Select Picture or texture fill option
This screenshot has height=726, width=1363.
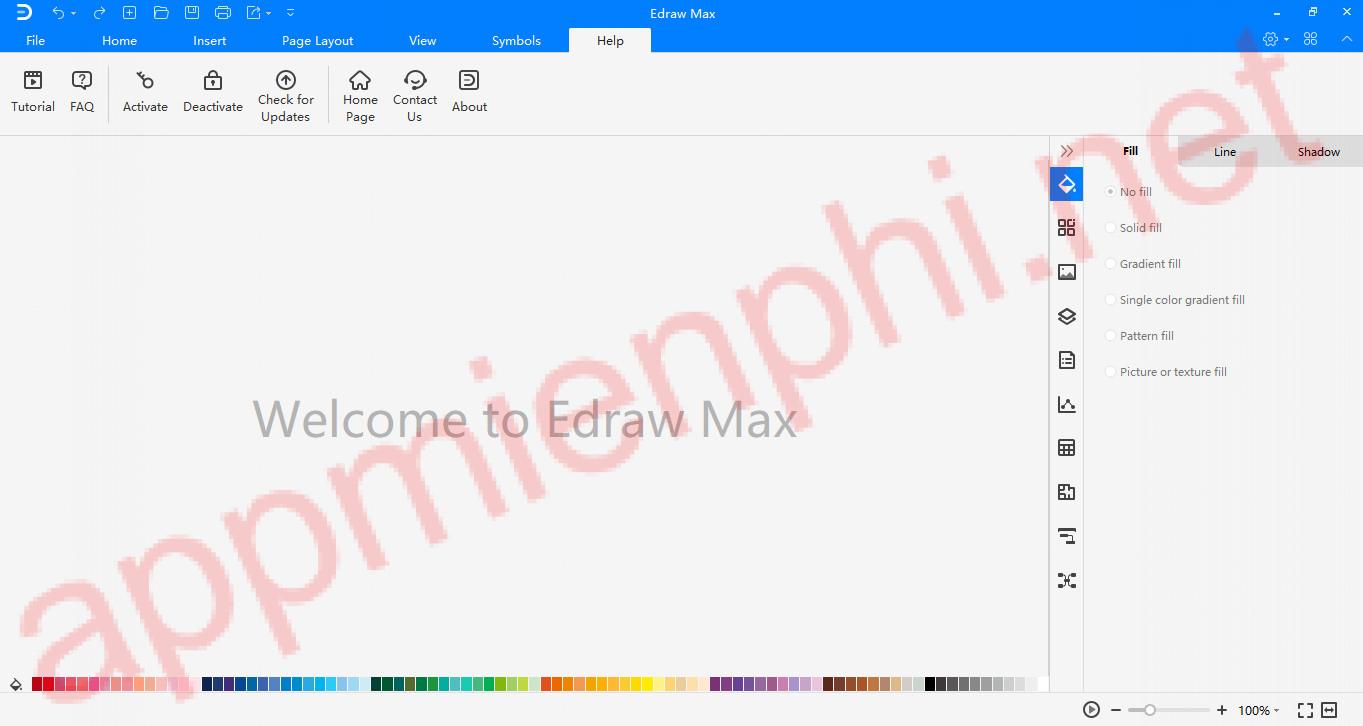pyautogui.click(x=1110, y=371)
